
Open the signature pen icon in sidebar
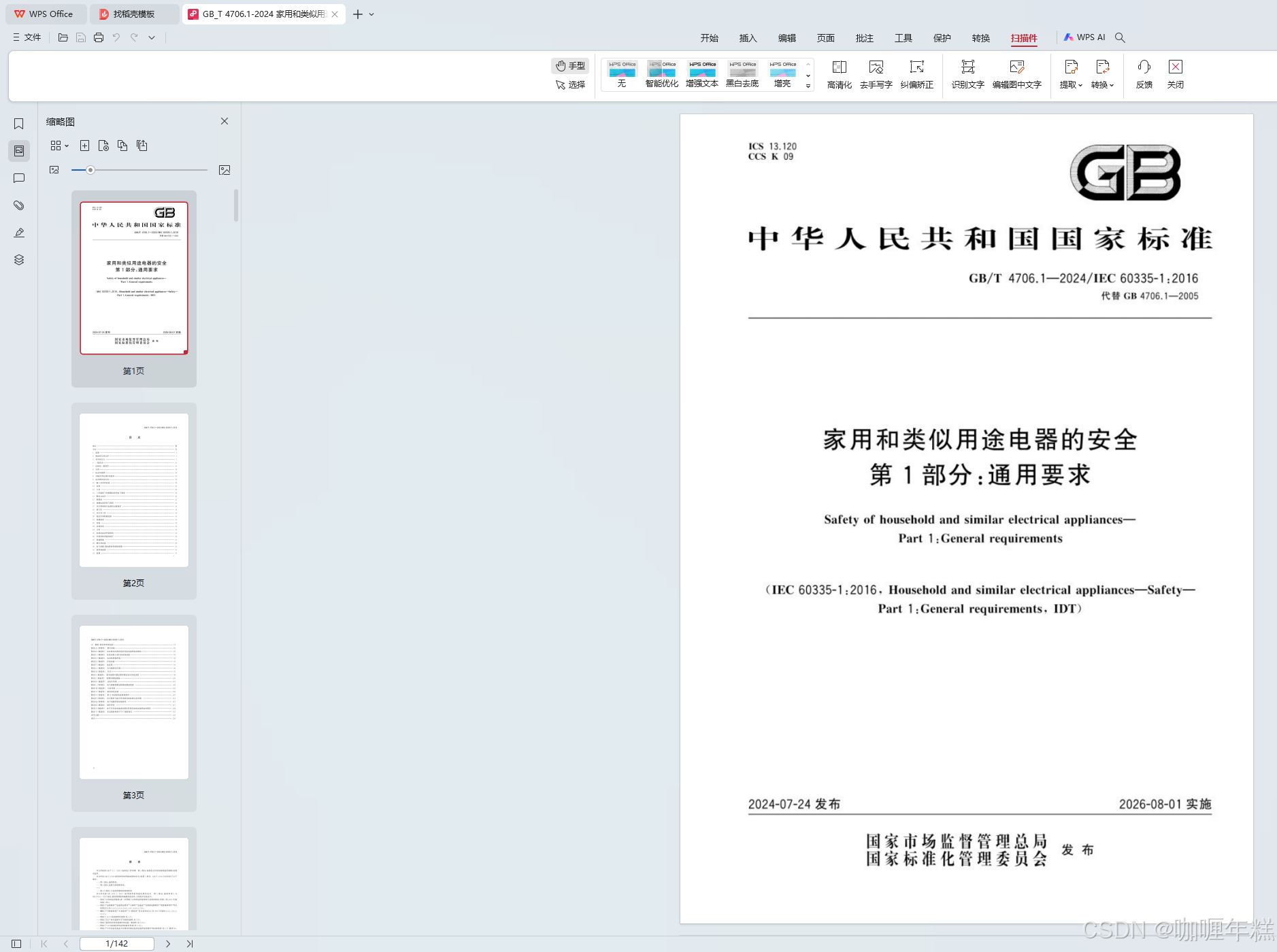19,233
